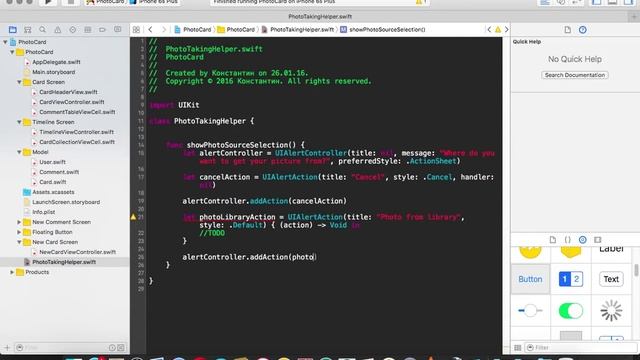Screen dimensions: 640x360
Task: Click the yellow warning icon in jump bar
Action: (x=498, y=29)
